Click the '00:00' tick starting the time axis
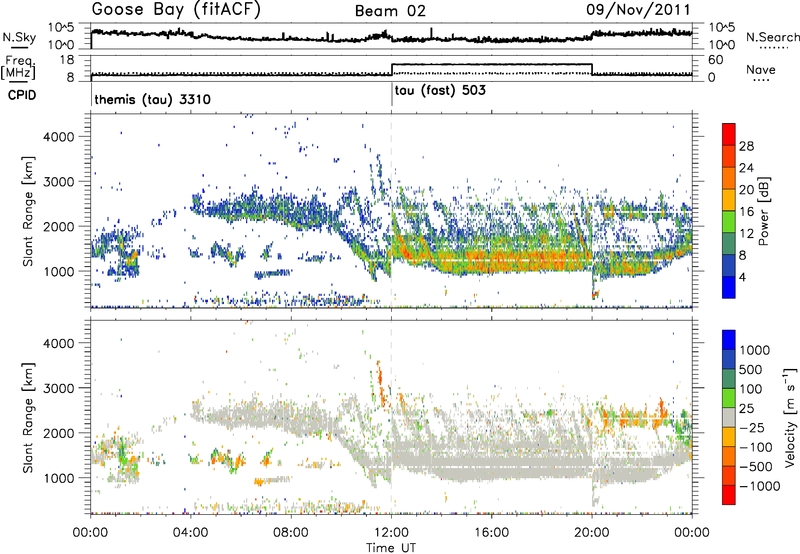The width and height of the screenshot is (800, 554). [90, 533]
